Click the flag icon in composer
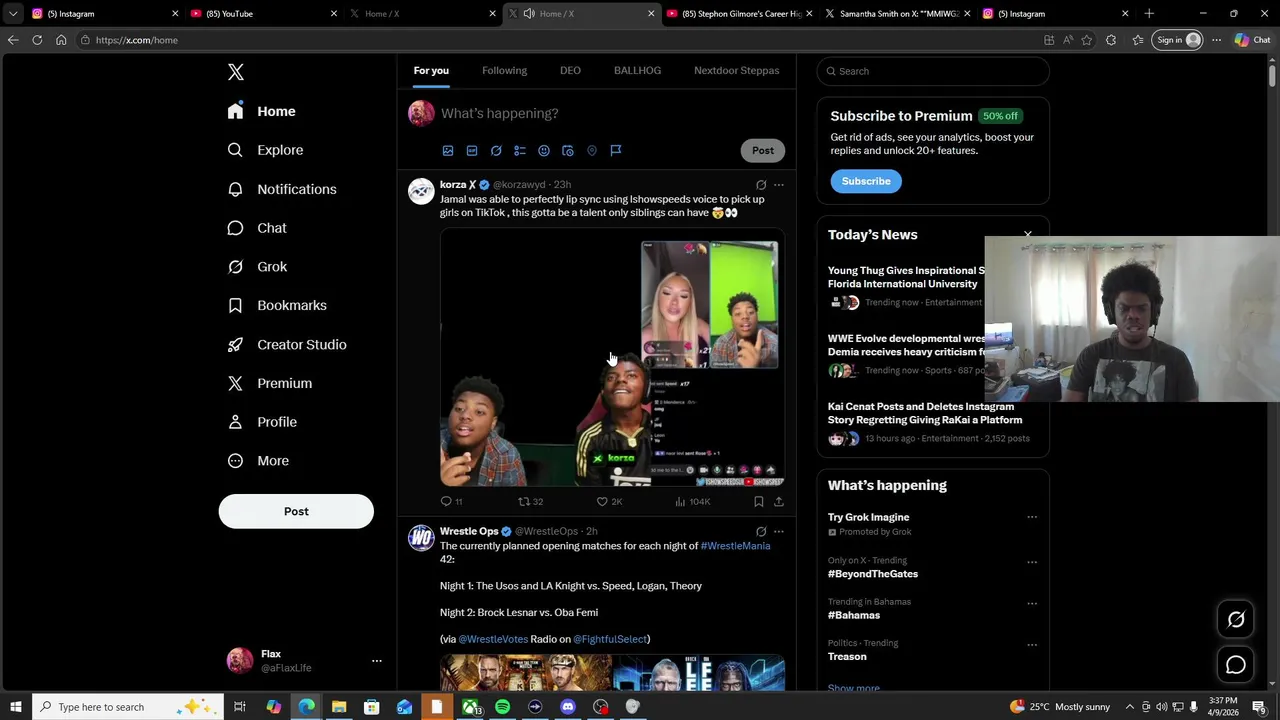Image resolution: width=1280 pixels, height=720 pixels. pyautogui.click(x=616, y=150)
